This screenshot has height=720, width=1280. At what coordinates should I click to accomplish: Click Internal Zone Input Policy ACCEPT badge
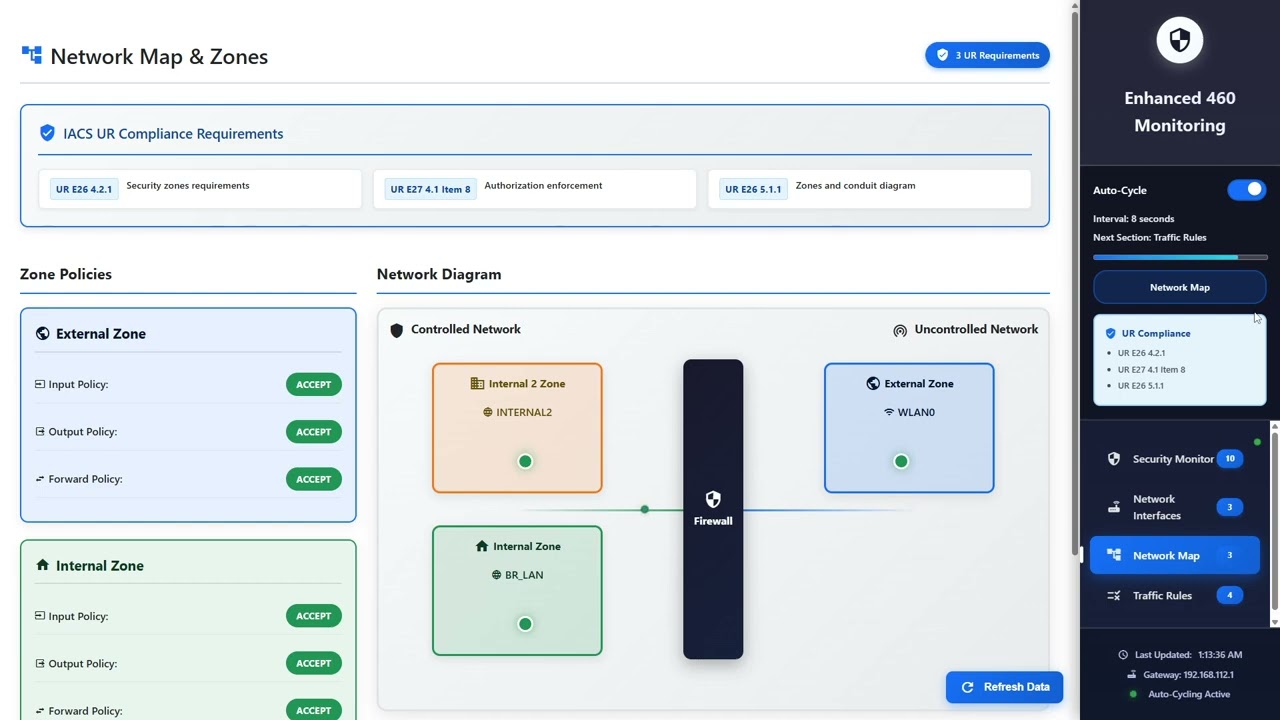click(x=313, y=616)
